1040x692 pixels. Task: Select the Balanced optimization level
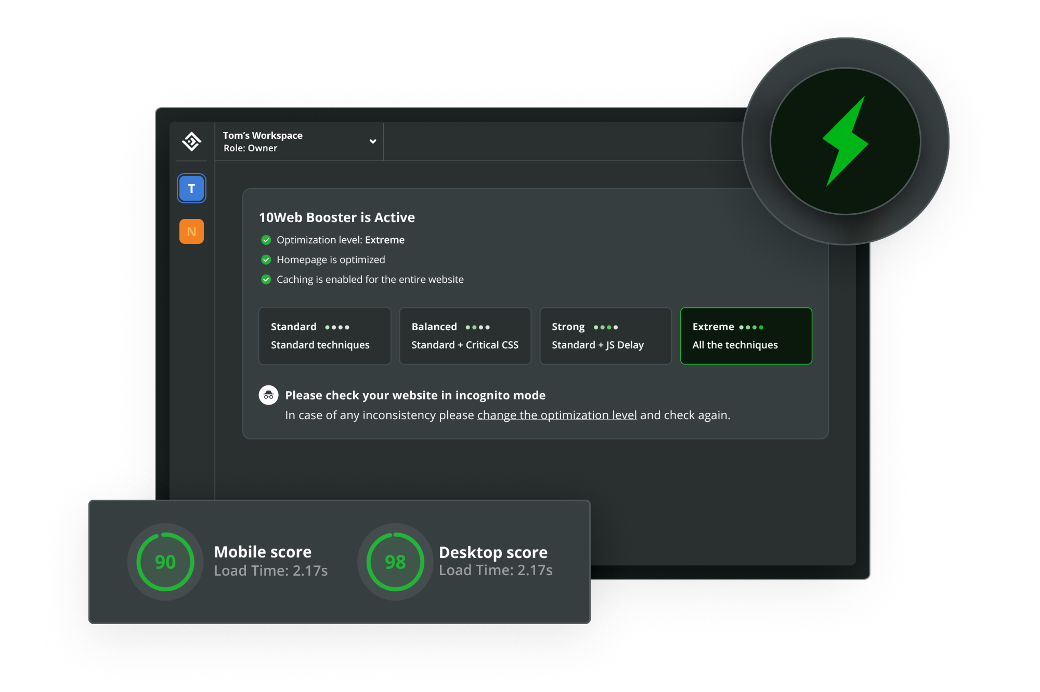[x=465, y=336]
